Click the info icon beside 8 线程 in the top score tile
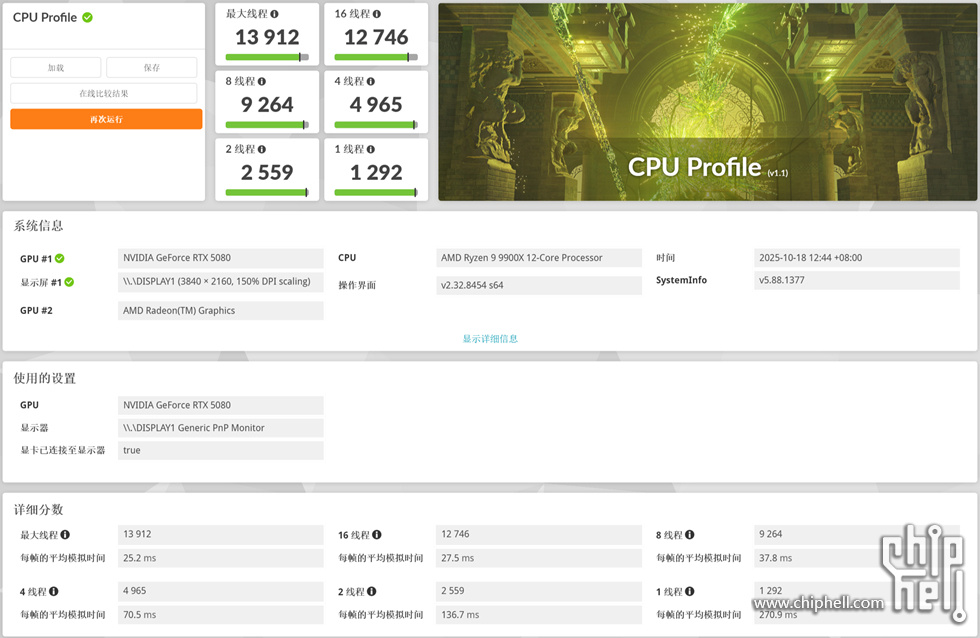 click(262, 81)
